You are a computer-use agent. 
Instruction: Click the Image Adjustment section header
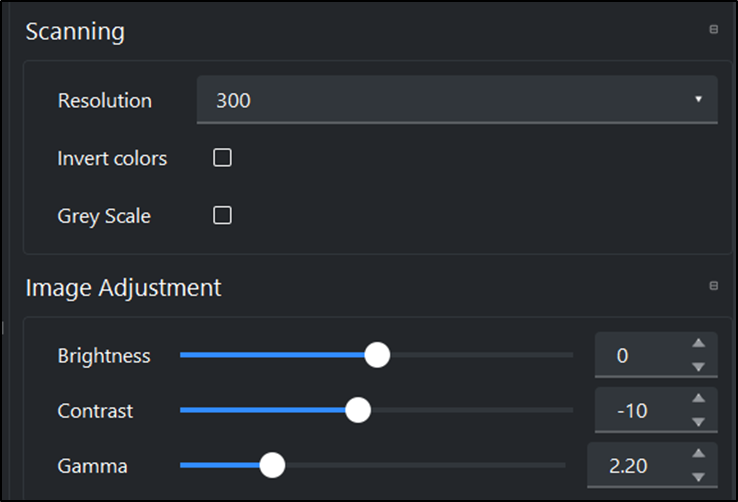pyautogui.click(x=123, y=288)
